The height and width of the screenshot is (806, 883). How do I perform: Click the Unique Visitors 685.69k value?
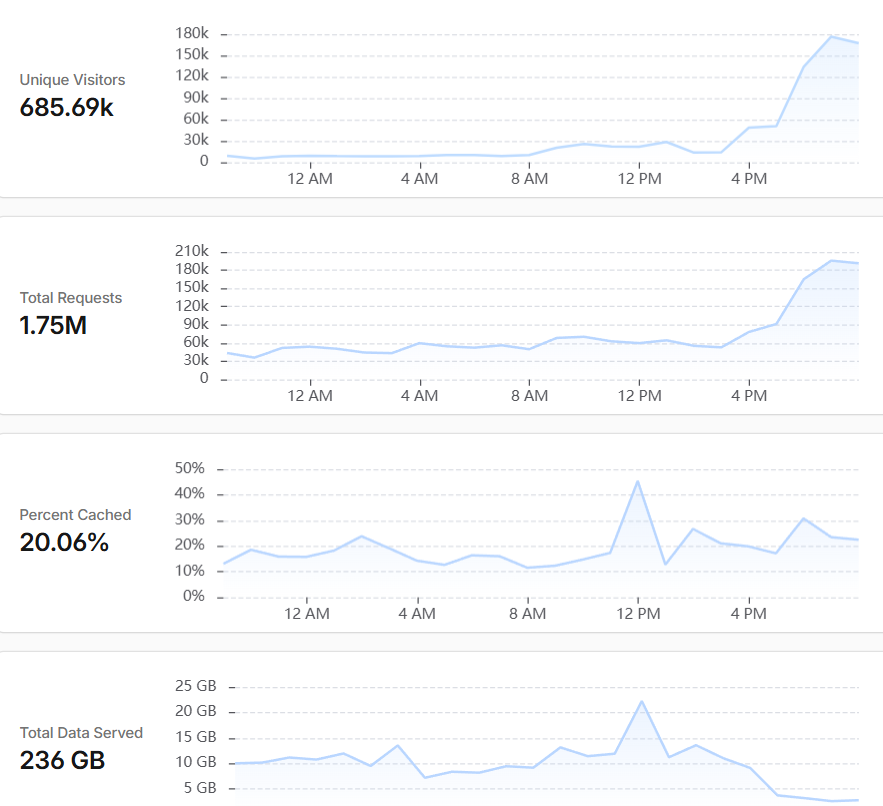point(66,108)
